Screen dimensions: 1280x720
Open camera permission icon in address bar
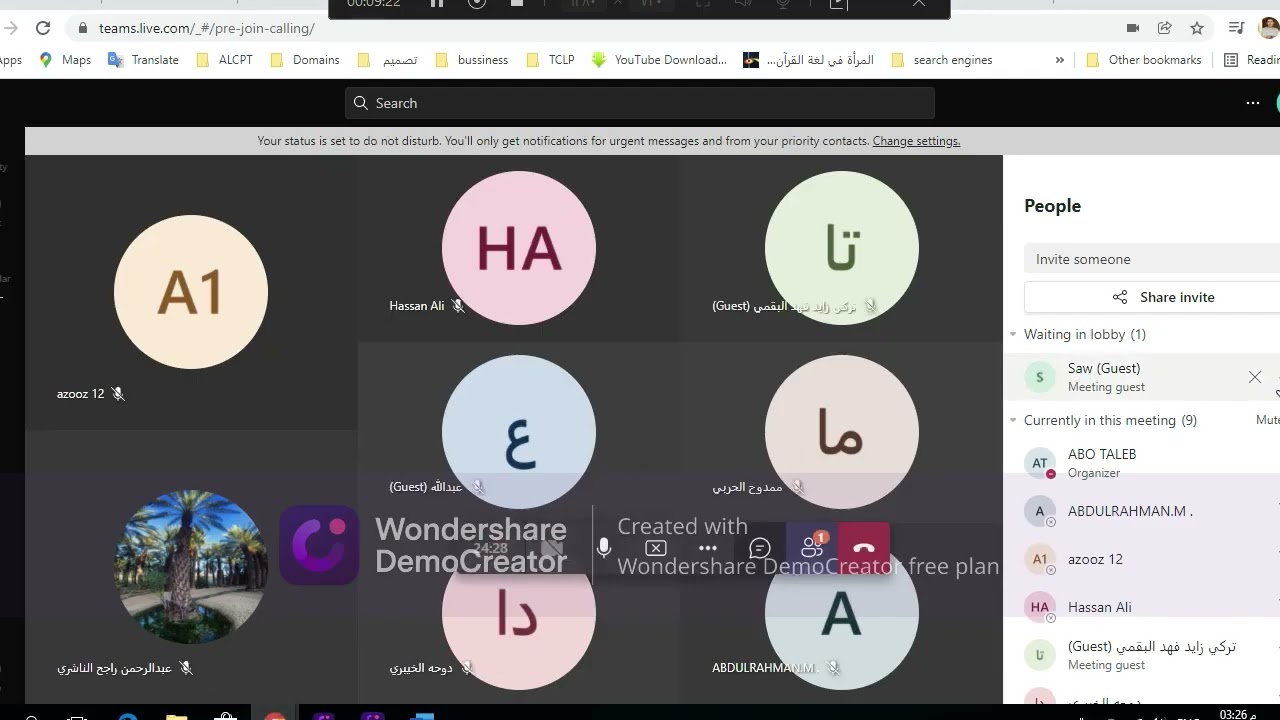[1133, 28]
